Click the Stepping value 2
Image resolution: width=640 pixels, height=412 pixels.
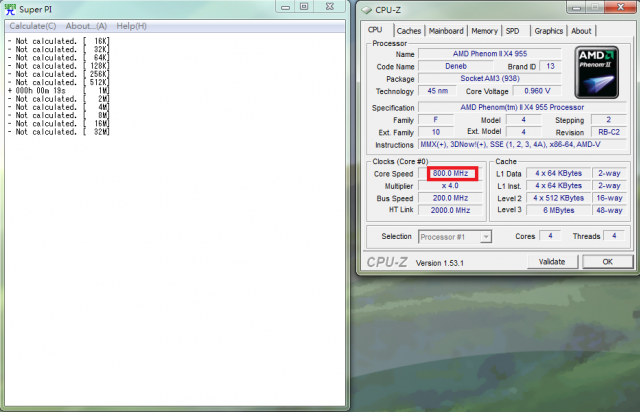tap(609, 120)
